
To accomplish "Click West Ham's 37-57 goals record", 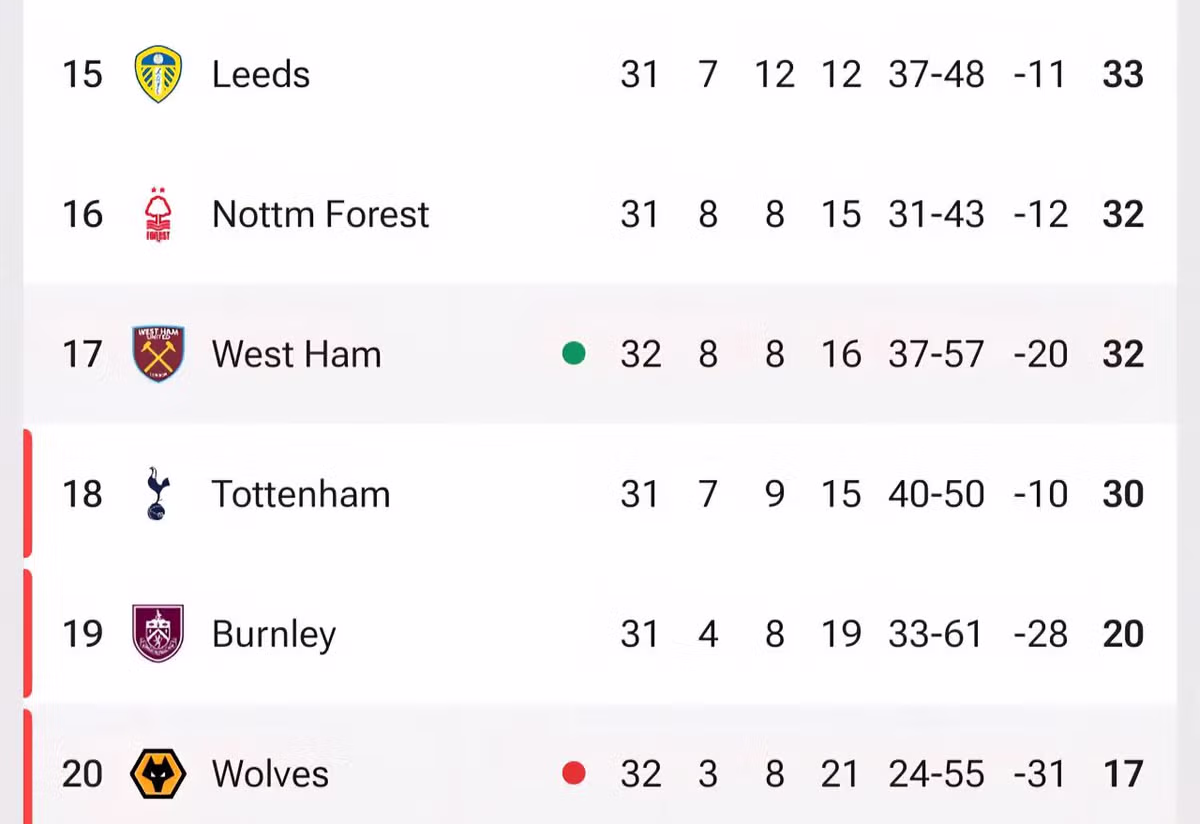I will pyautogui.click(x=936, y=354).
